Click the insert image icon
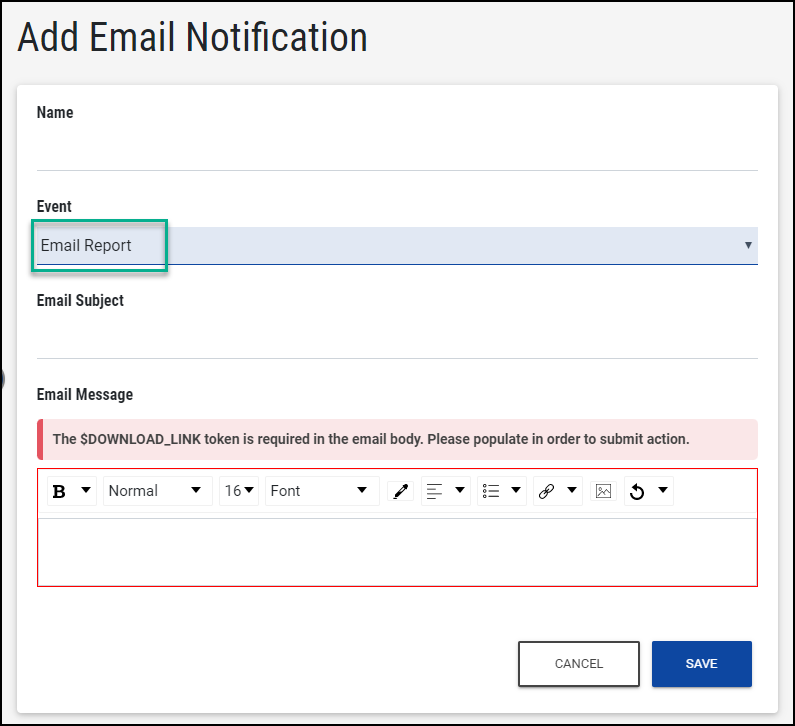The height and width of the screenshot is (726, 795). pos(603,491)
